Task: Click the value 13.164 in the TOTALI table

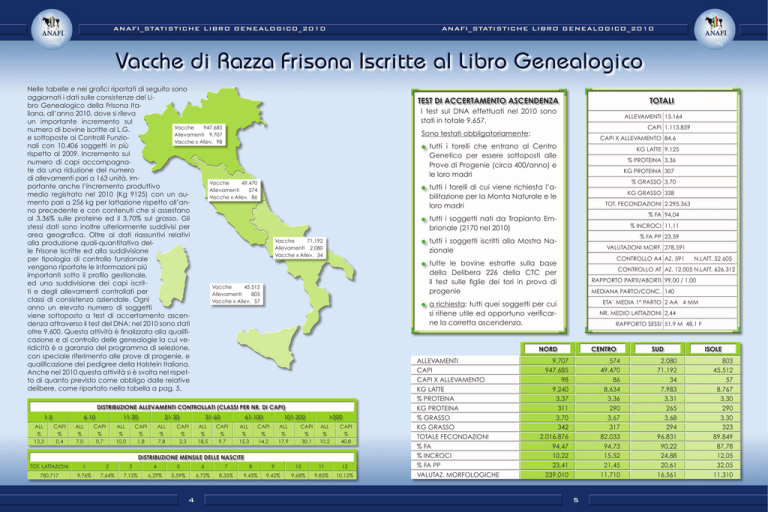Action: tap(673, 117)
